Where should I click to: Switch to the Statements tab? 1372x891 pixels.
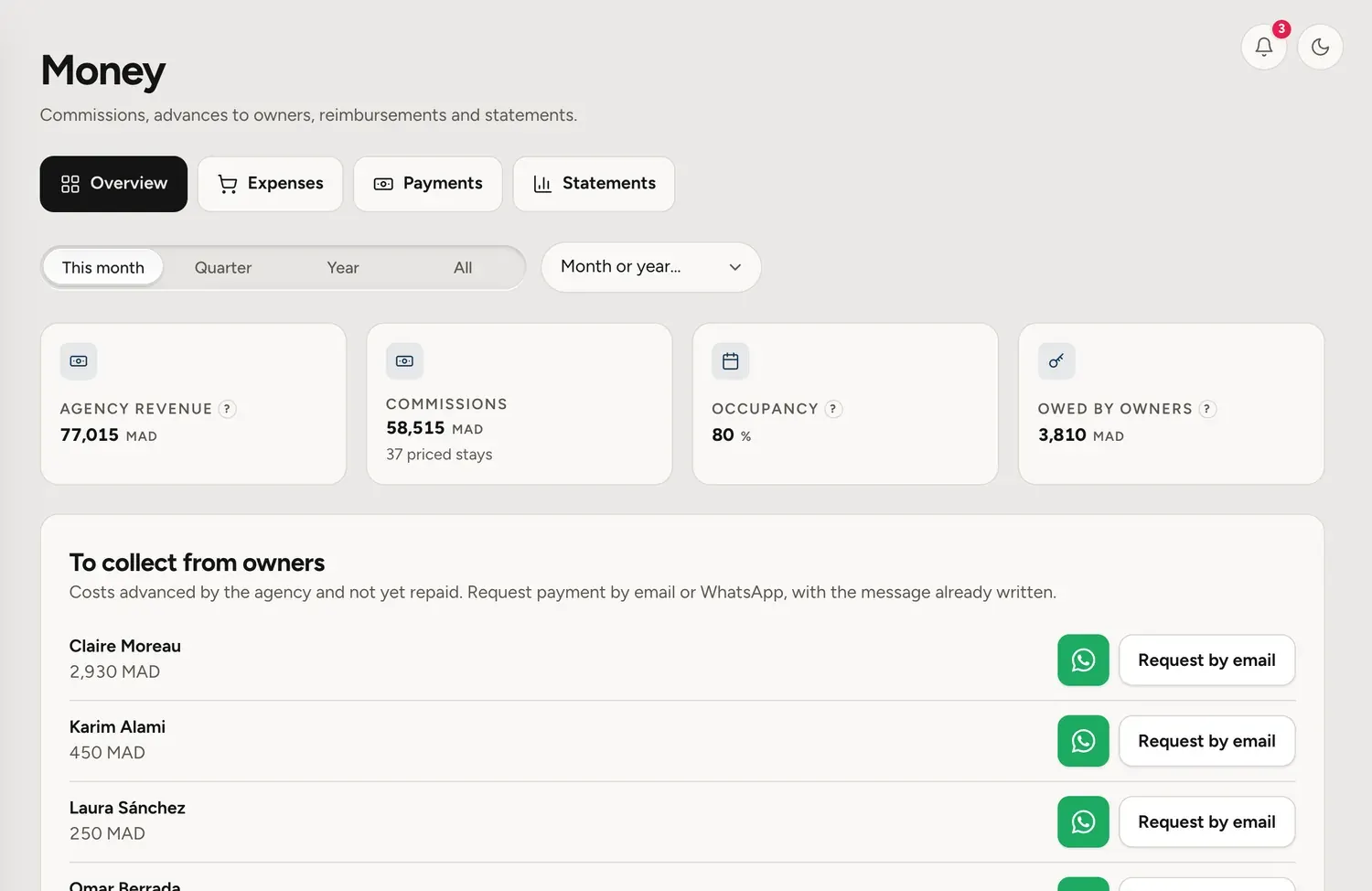pos(594,184)
